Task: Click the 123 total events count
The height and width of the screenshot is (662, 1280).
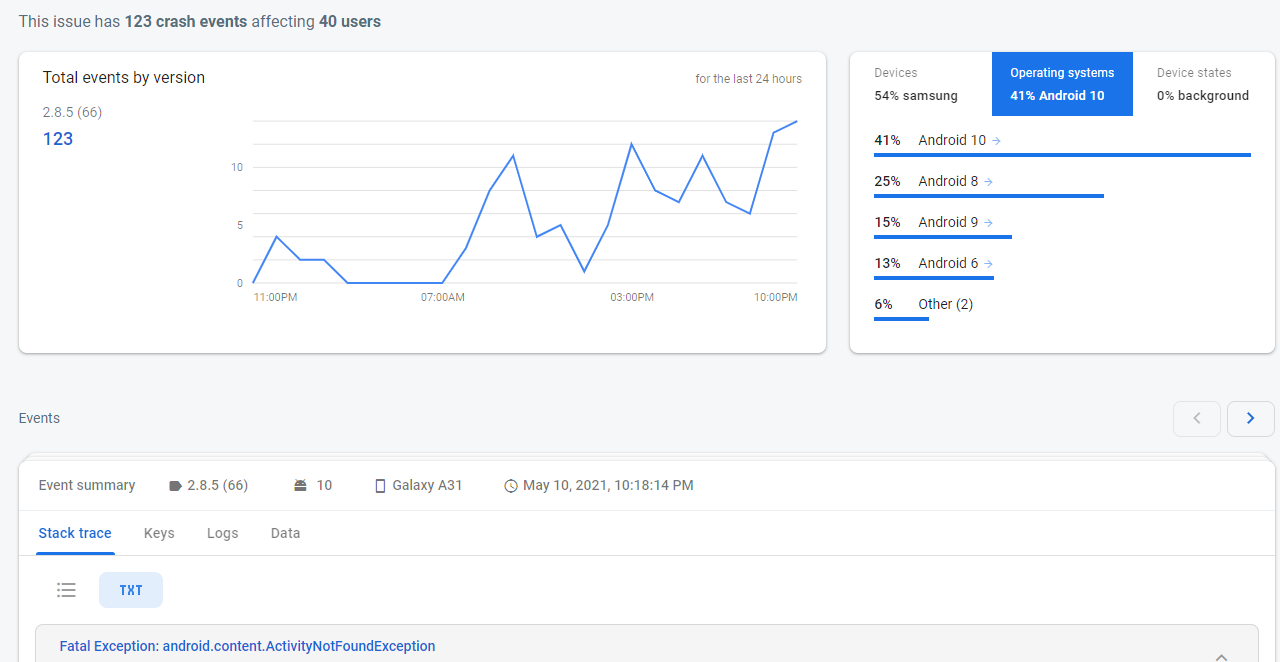Action: (x=58, y=139)
